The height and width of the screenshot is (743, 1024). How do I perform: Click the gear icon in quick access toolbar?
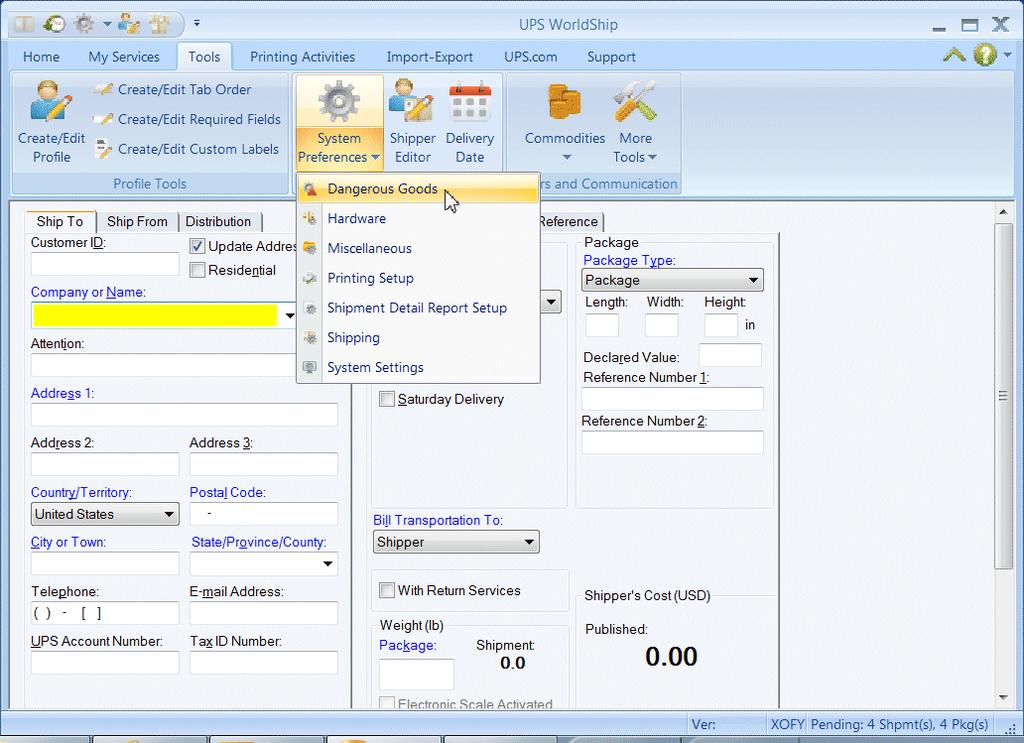[84, 24]
